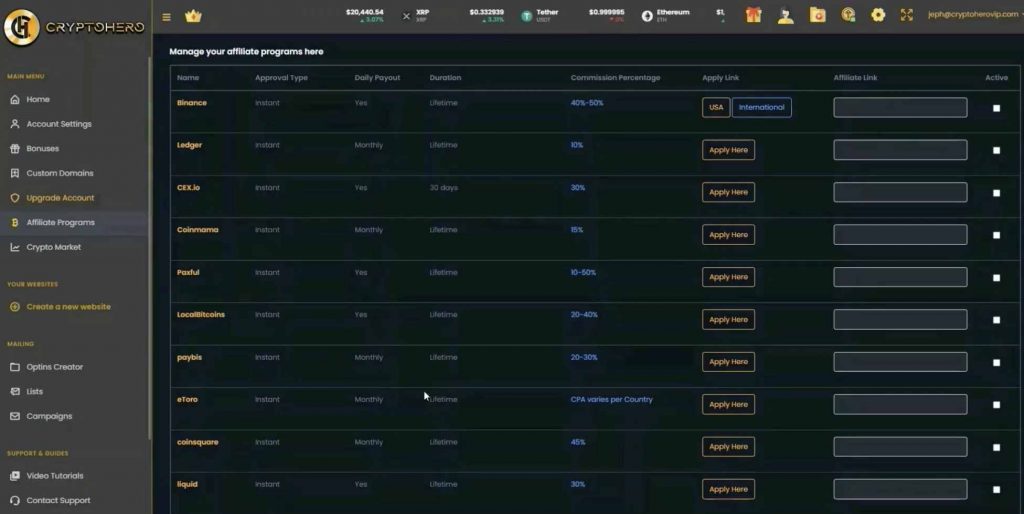Click the Custom Domains icon

[x=15, y=173]
